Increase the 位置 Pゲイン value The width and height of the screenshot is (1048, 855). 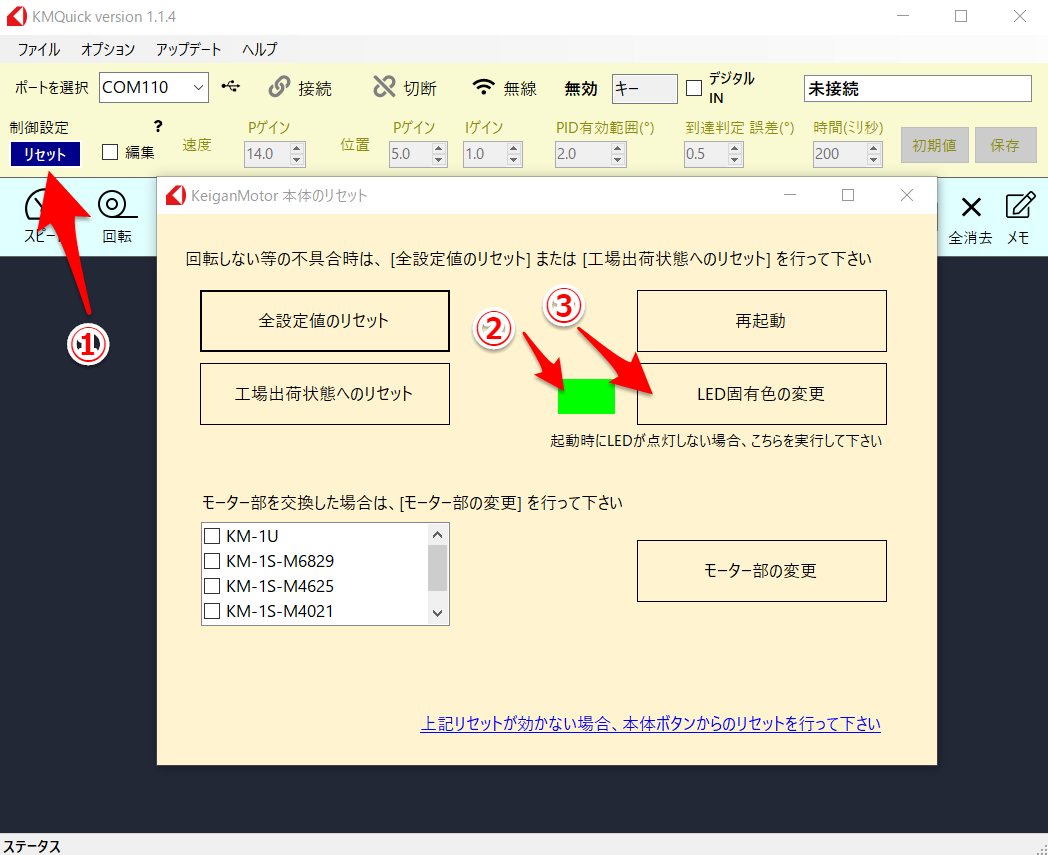click(439, 148)
